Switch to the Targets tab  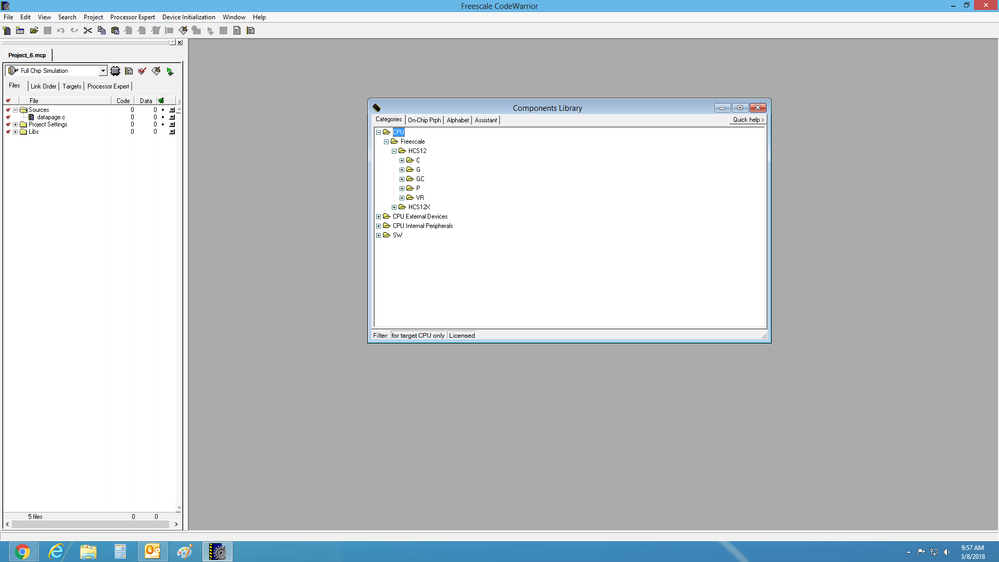71,86
